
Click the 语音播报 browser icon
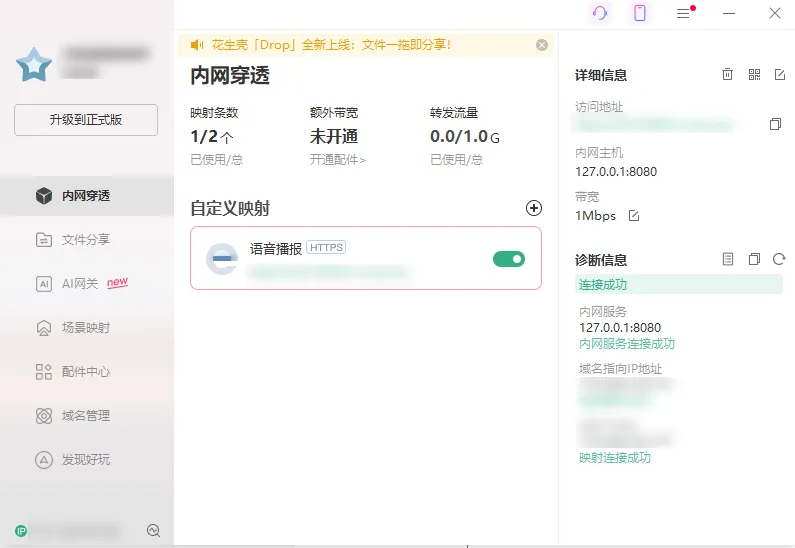click(222, 259)
